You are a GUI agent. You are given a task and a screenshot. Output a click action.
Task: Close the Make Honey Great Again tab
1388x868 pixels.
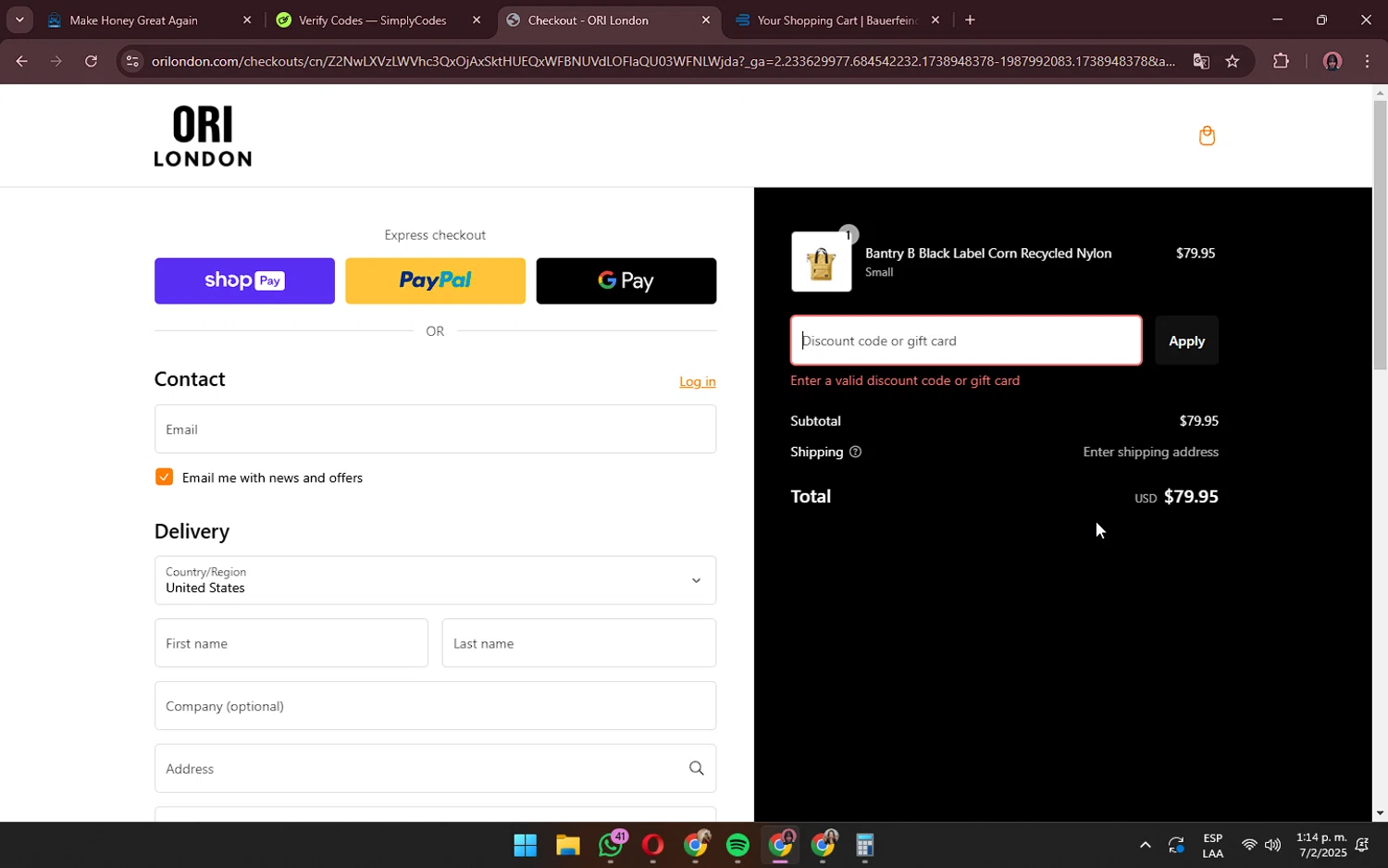click(x=247, y=19)
